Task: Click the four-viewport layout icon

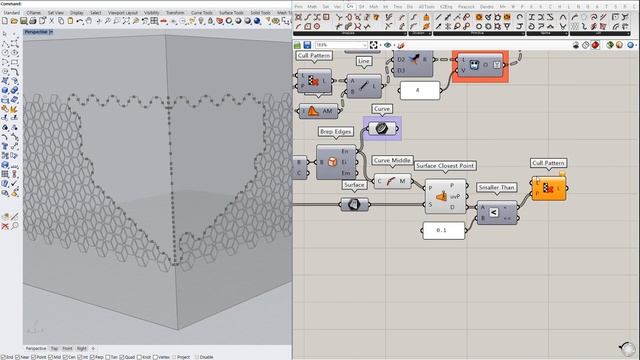Action: pyautogui.click(x=154, y=21)
